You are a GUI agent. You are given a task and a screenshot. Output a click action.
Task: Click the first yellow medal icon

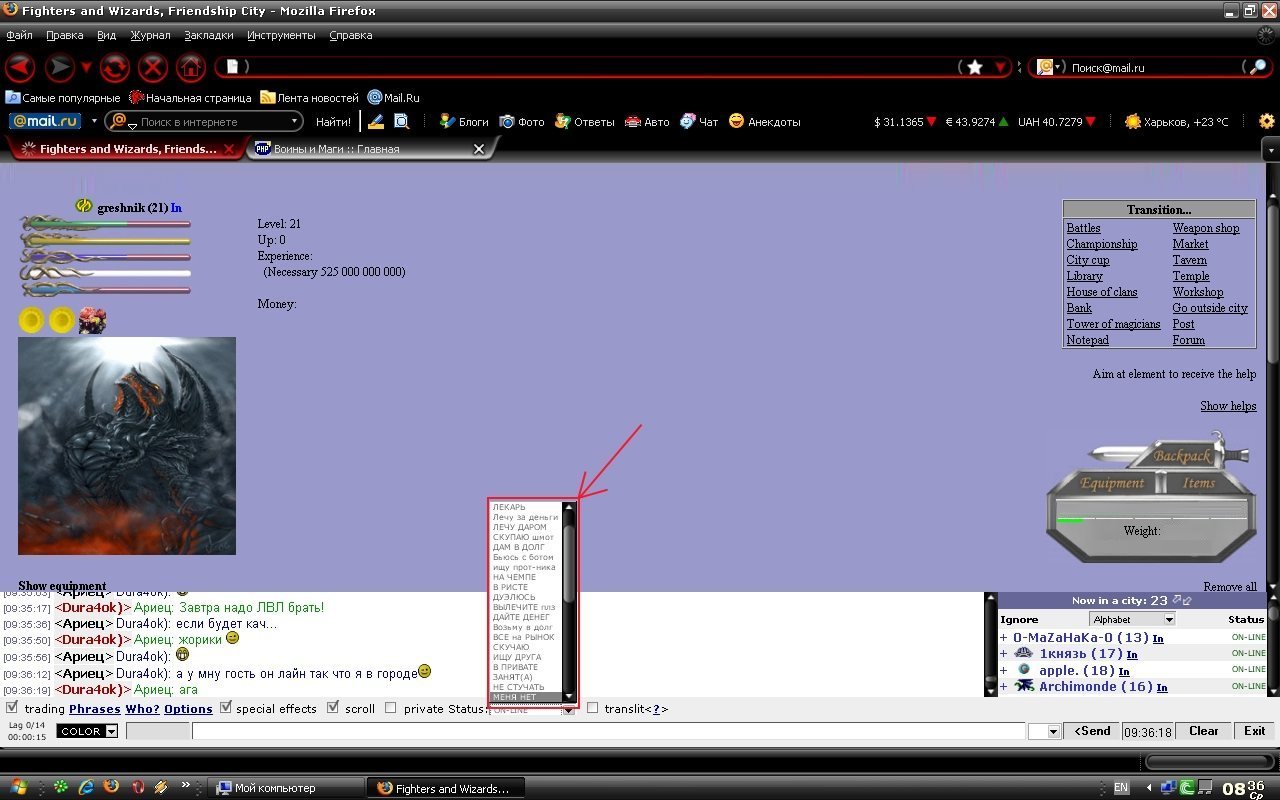32,320
